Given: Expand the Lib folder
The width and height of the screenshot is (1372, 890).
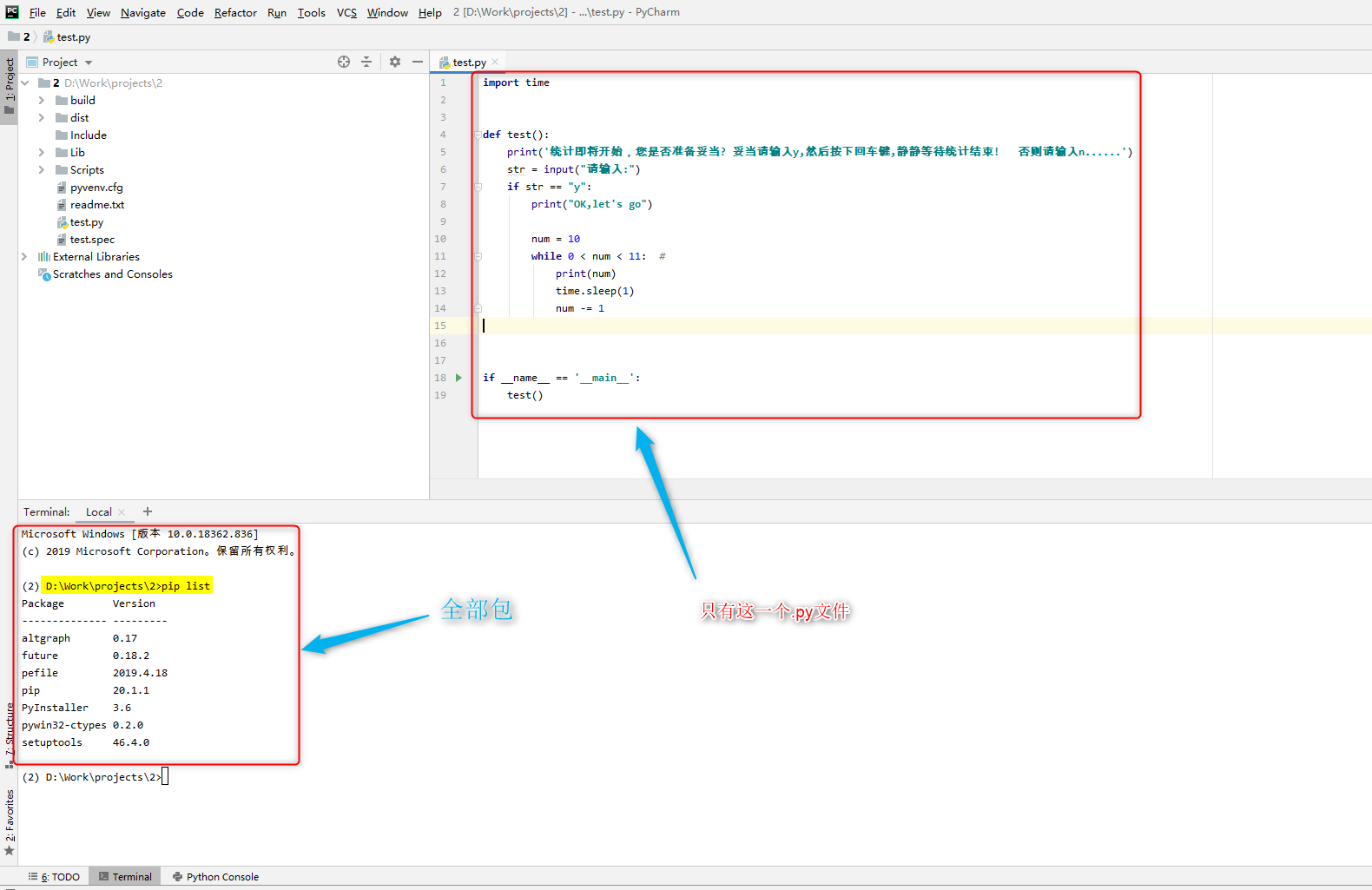Looking at the screenshot, I should coord(41,152).
